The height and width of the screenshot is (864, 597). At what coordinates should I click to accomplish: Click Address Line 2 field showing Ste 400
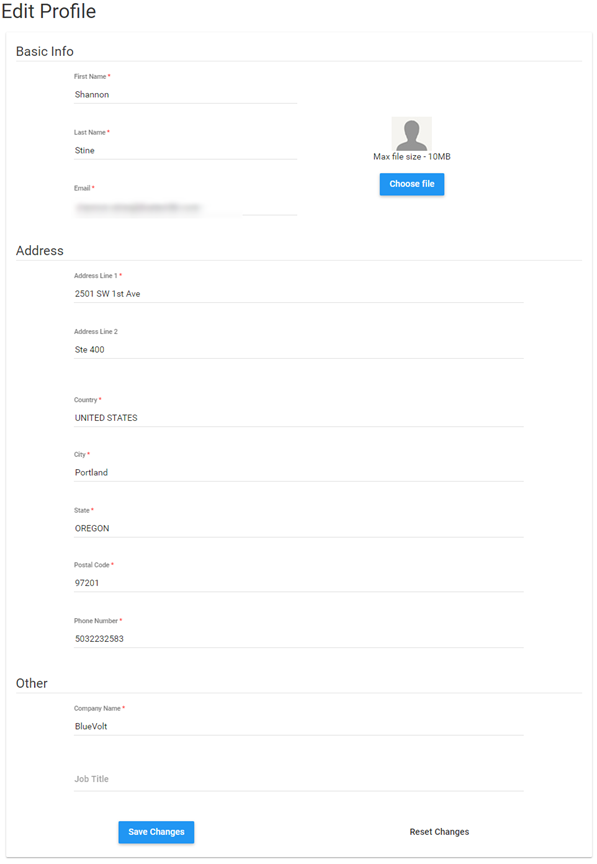pos(299,350)
